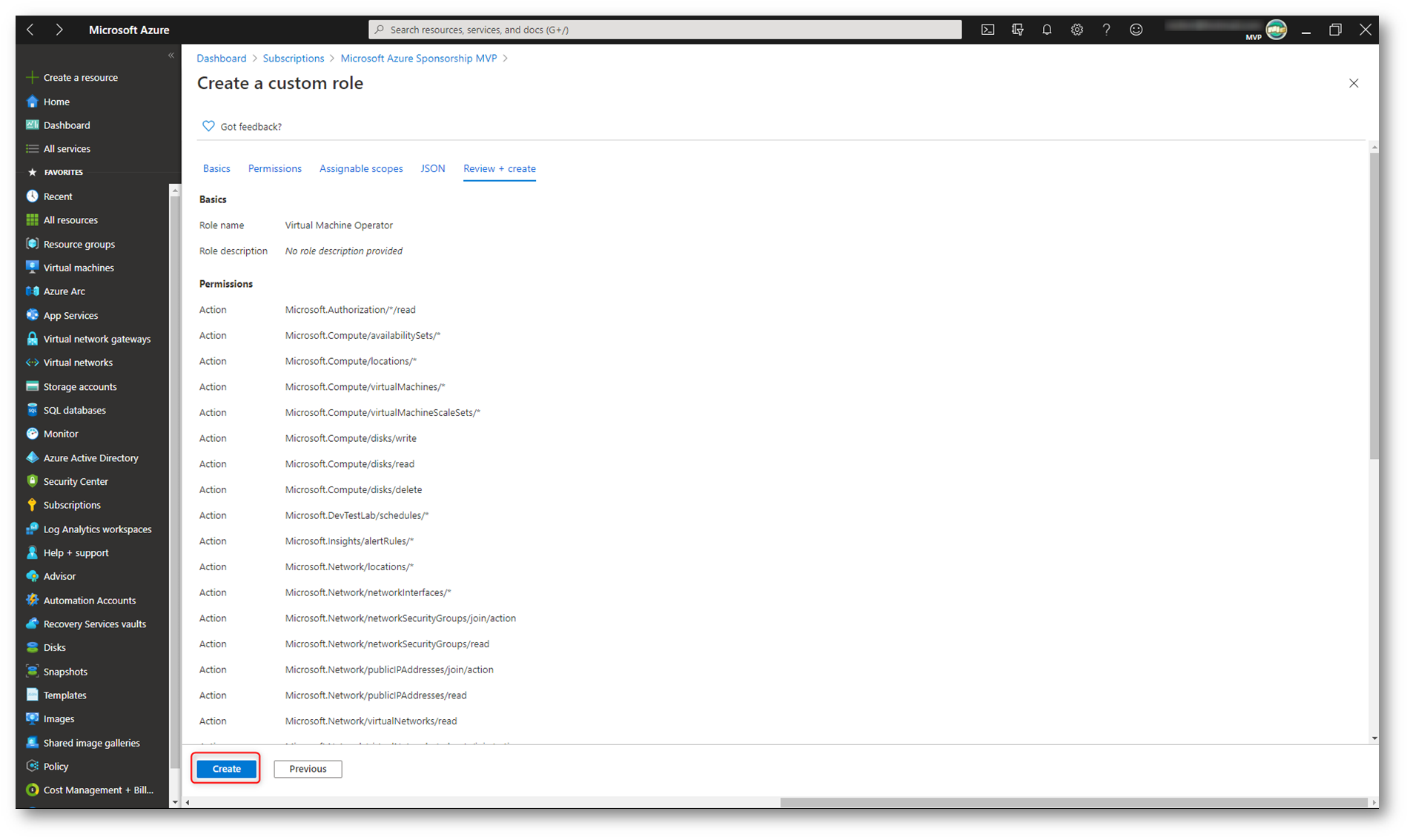Open the directory and subscription filter icon
Screen dimensions: 1410x840
(x=1017, y=30)
